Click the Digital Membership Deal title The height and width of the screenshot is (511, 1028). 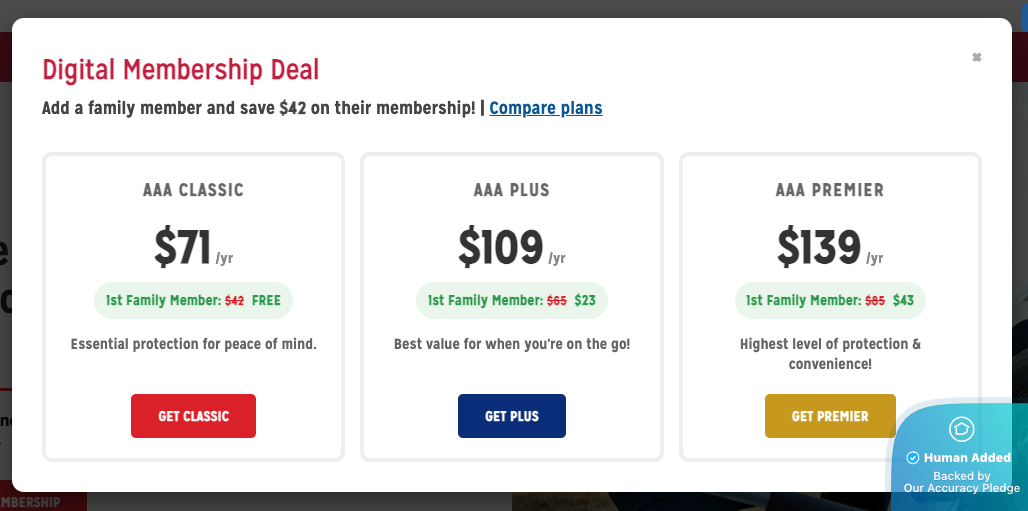[x=180, y=70]
